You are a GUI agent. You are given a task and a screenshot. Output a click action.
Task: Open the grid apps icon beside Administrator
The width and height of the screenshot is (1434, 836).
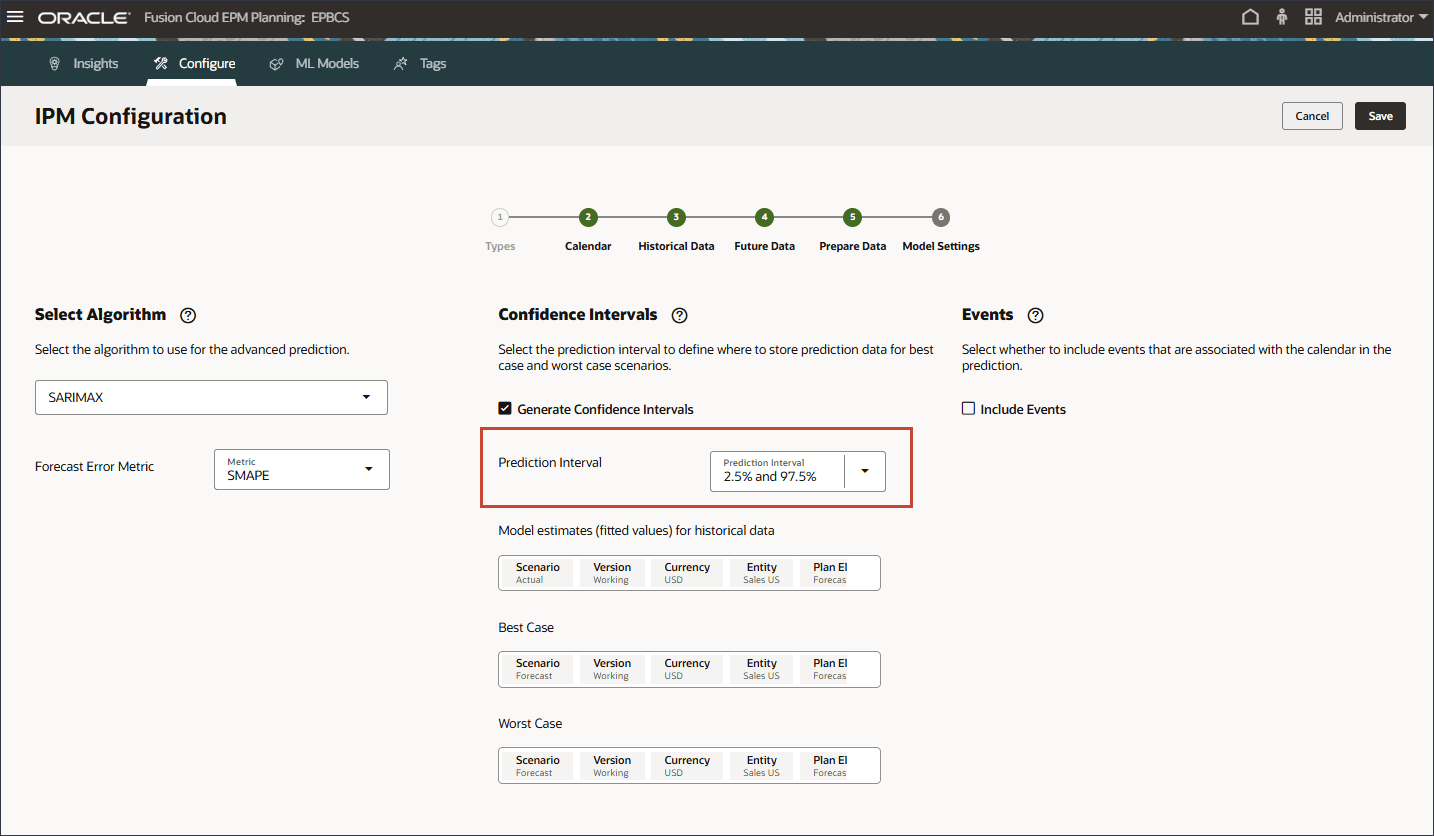(1314, 17)
